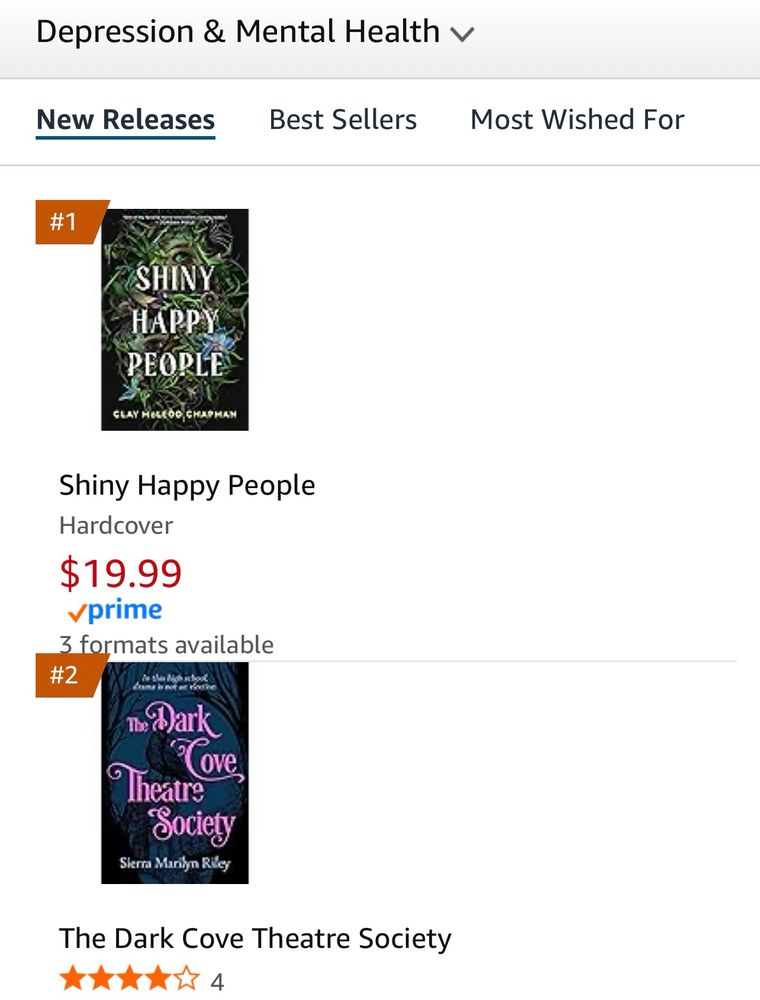Viewport: 760px width, 1000px height.
Task: Switch to the Best Sellers tab
Action: pyautogui.click(x=342, y=119)
